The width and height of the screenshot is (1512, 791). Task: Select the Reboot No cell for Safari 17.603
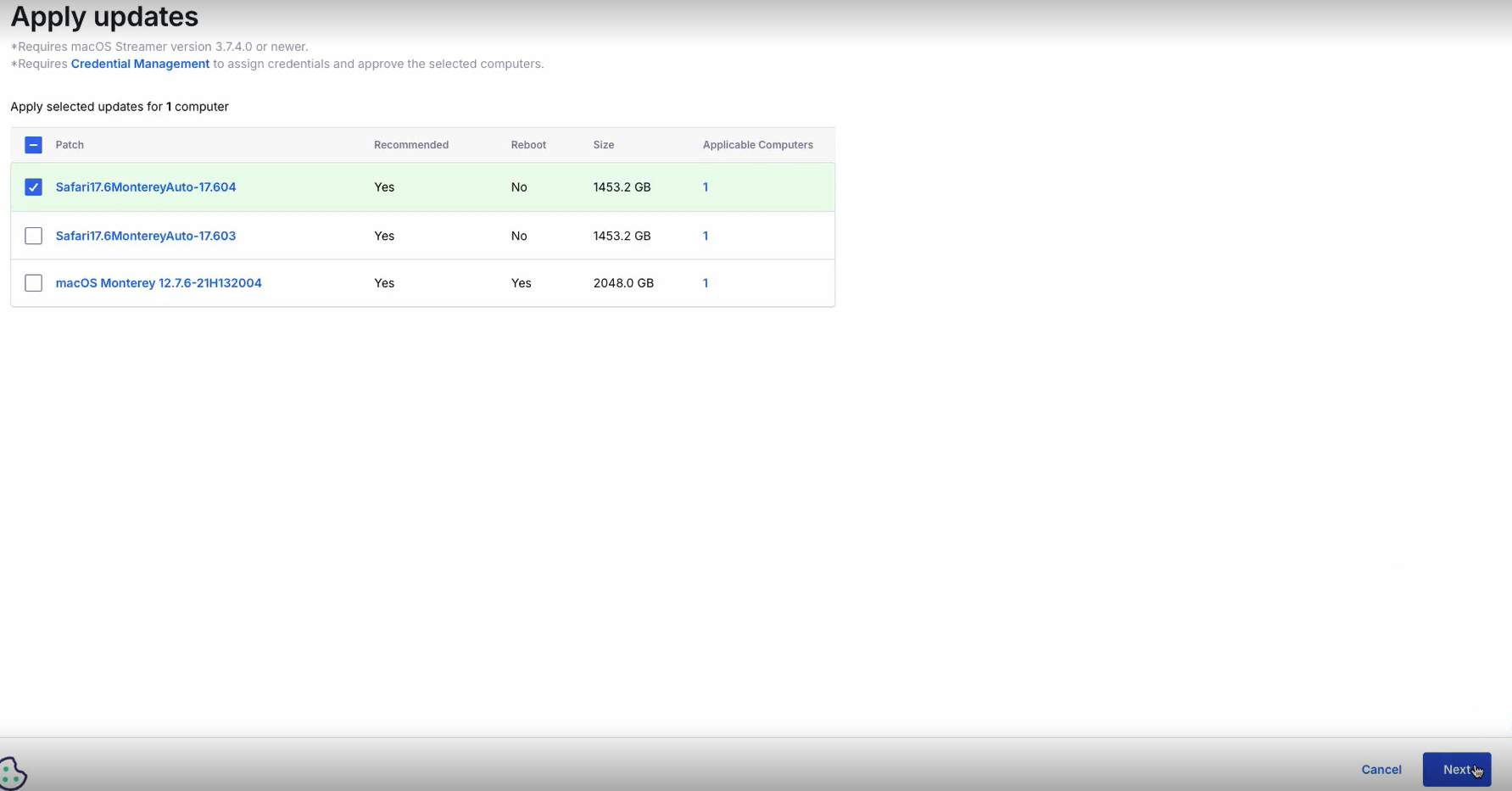click(x=519, y=236)
